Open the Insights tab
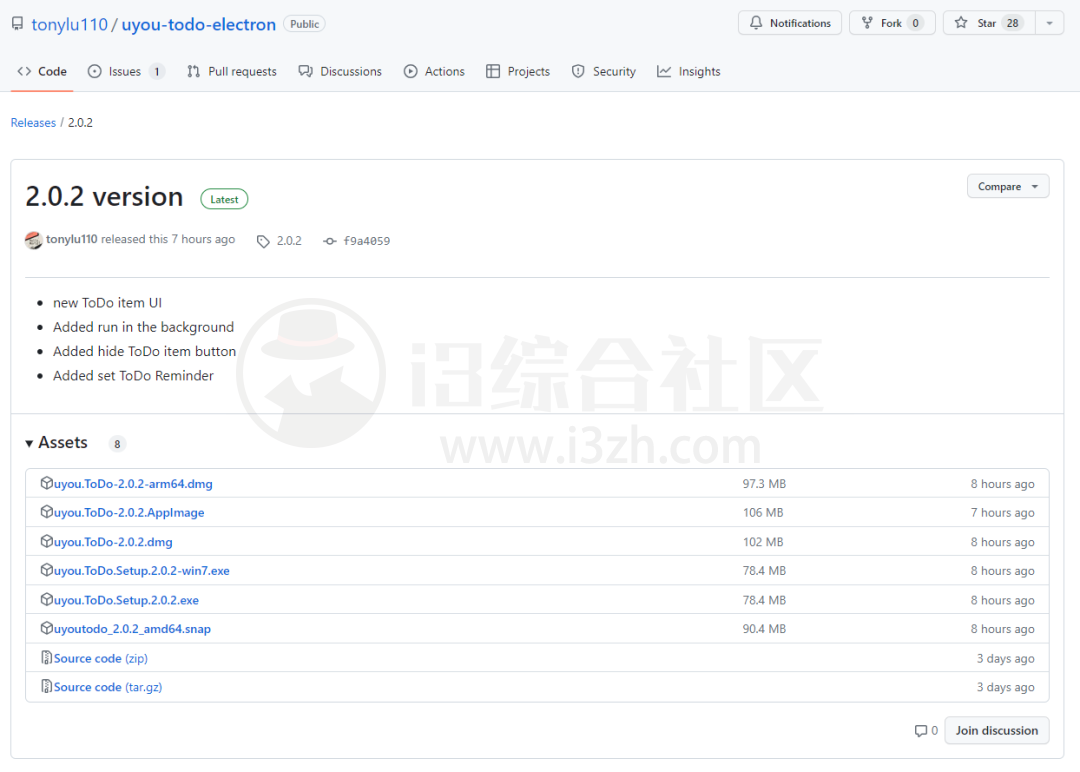The image size is (1080, 772). tap(689, 72)
